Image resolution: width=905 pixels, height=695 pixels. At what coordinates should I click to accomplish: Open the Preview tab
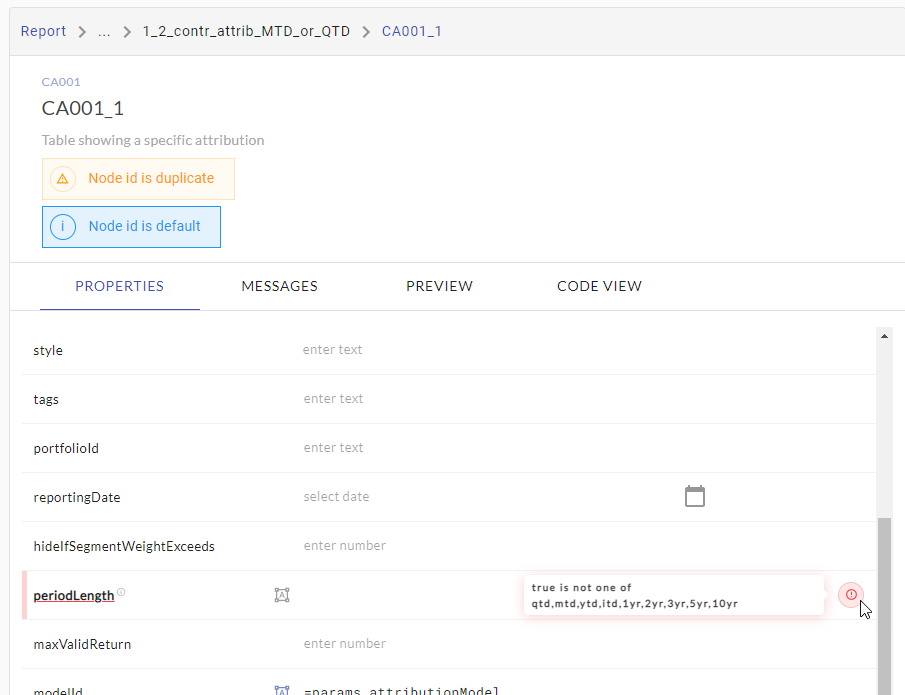coord(439,286)
